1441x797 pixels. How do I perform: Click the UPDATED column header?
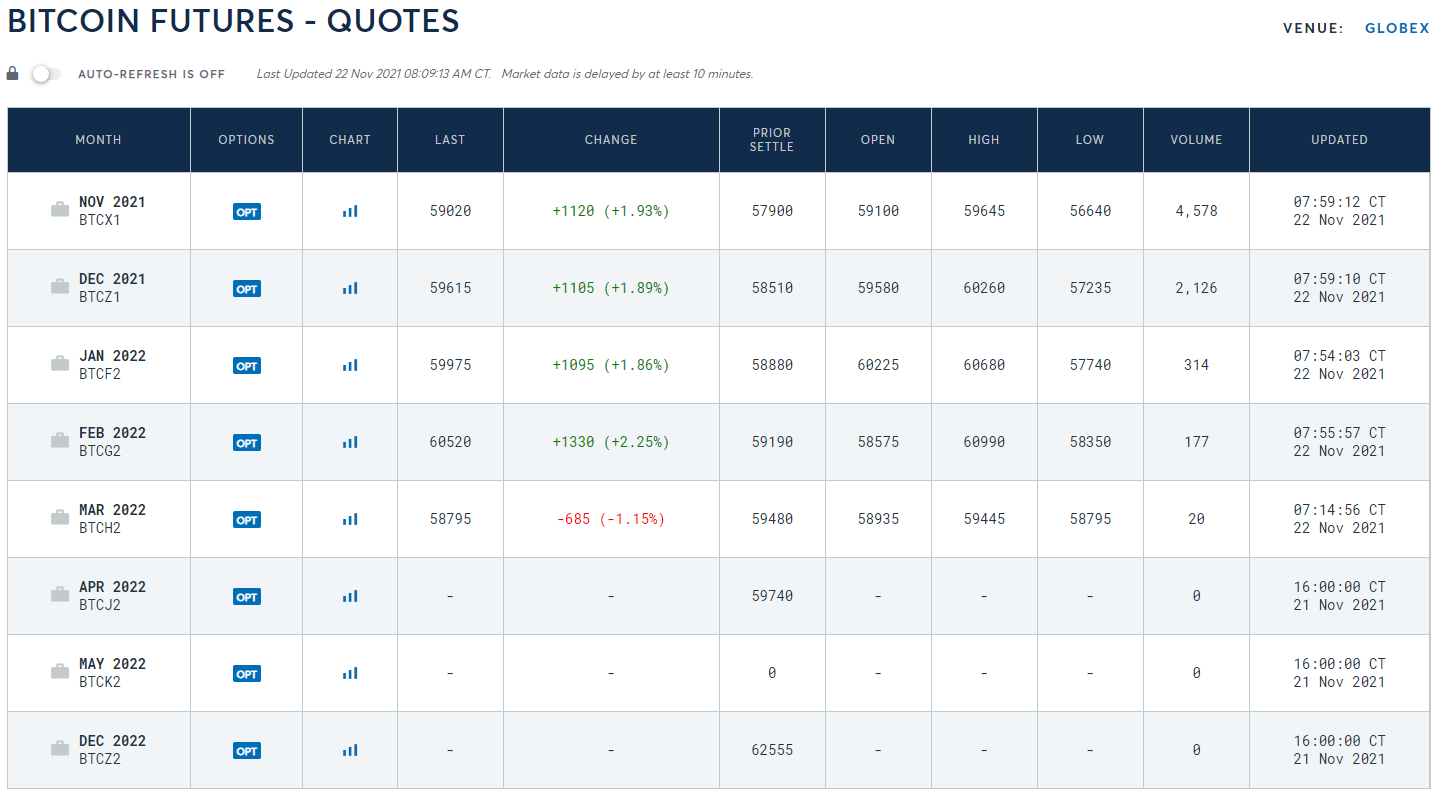point(1339,140)
